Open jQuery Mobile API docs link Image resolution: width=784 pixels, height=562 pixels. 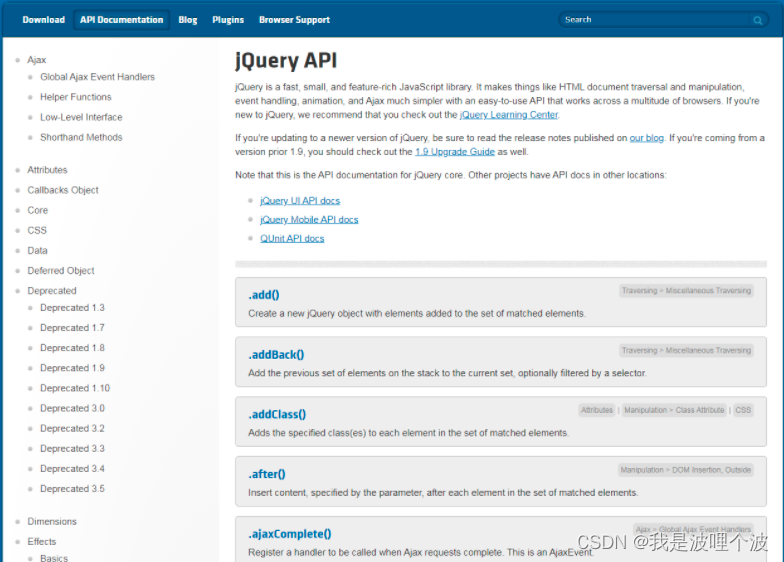[309, 220]
